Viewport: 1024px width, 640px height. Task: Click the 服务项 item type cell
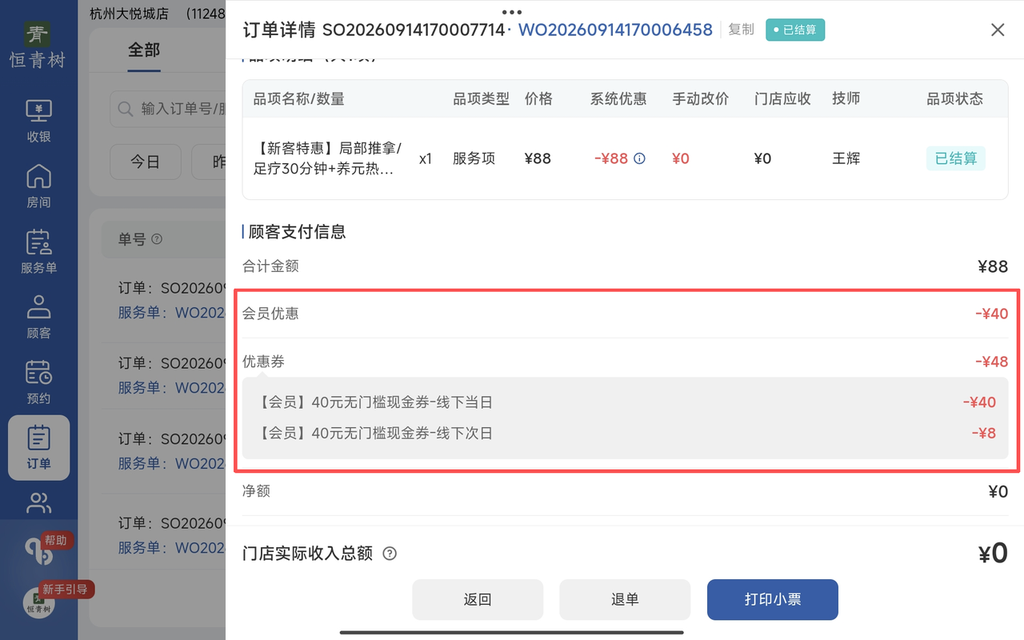tap(473, 159)
